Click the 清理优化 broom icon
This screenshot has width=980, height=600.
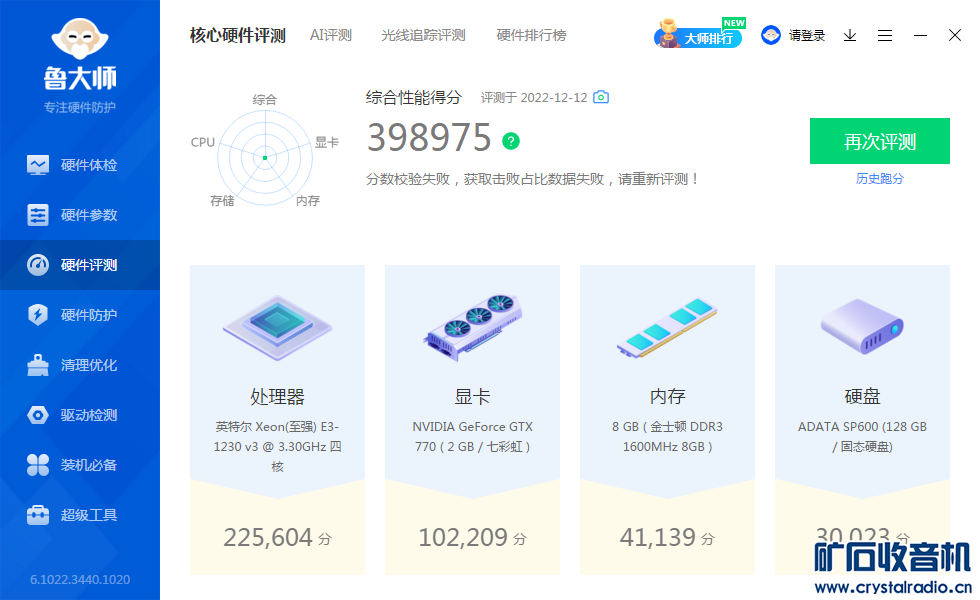point(38,365)
